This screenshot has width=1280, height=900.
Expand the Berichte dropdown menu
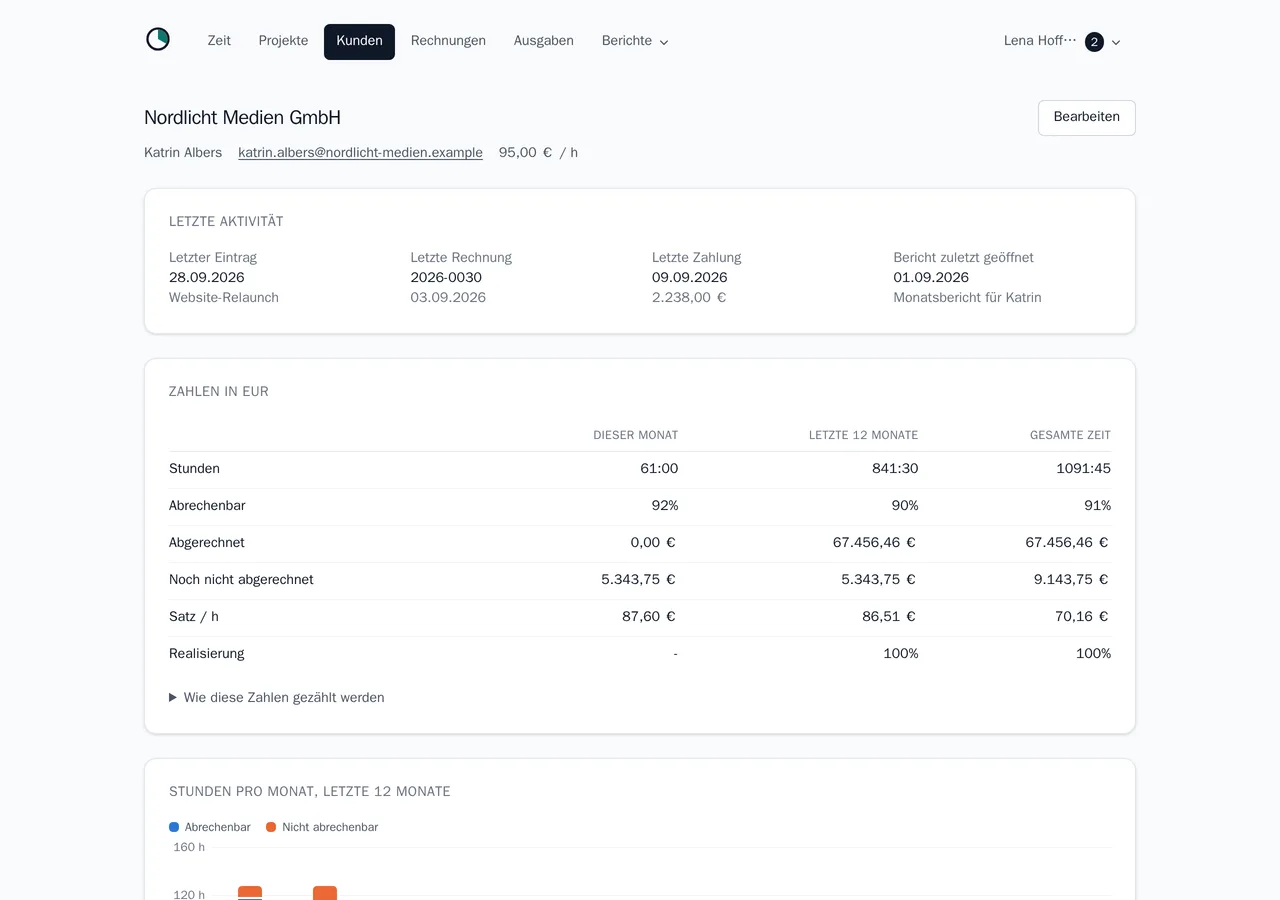click(635, 41)
